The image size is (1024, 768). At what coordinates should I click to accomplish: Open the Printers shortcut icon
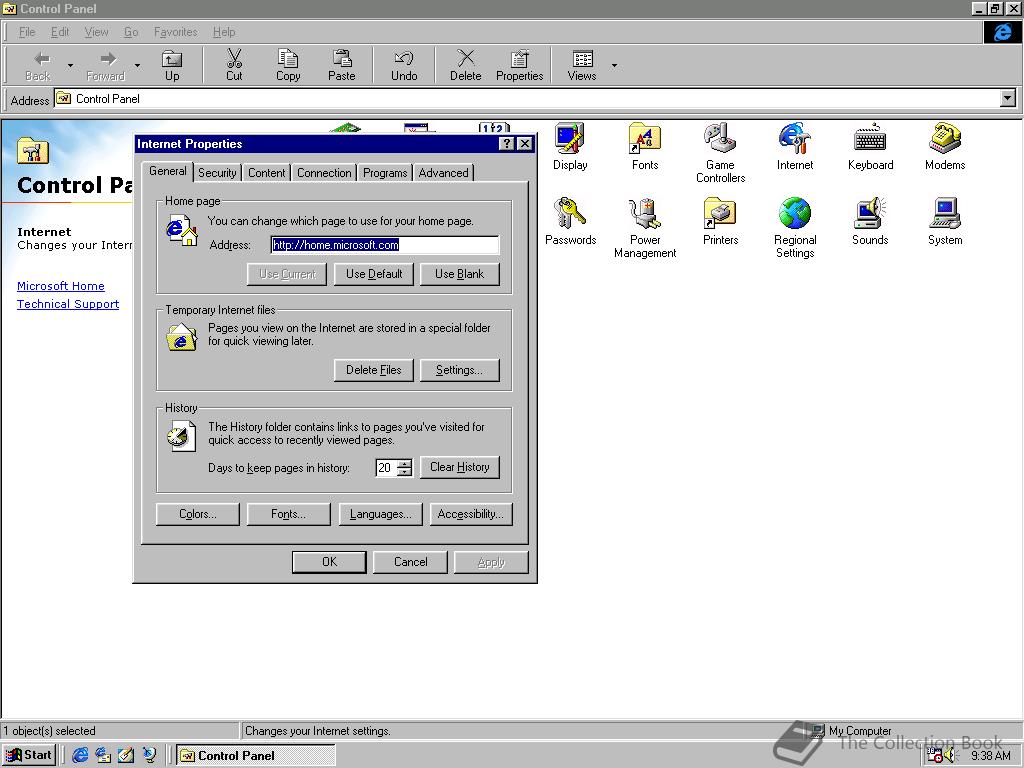[x=720, y=221]
